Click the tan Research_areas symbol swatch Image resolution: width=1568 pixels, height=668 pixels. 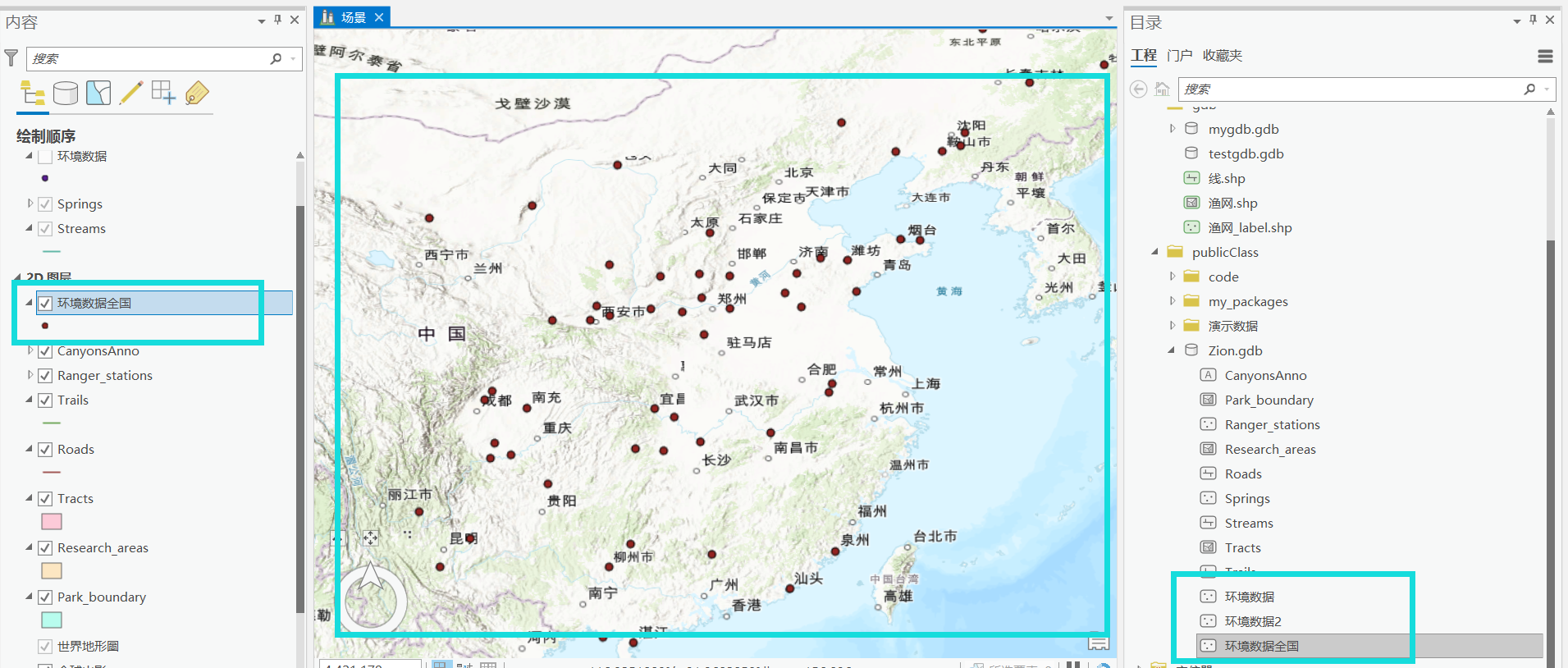tap(52, 570)
